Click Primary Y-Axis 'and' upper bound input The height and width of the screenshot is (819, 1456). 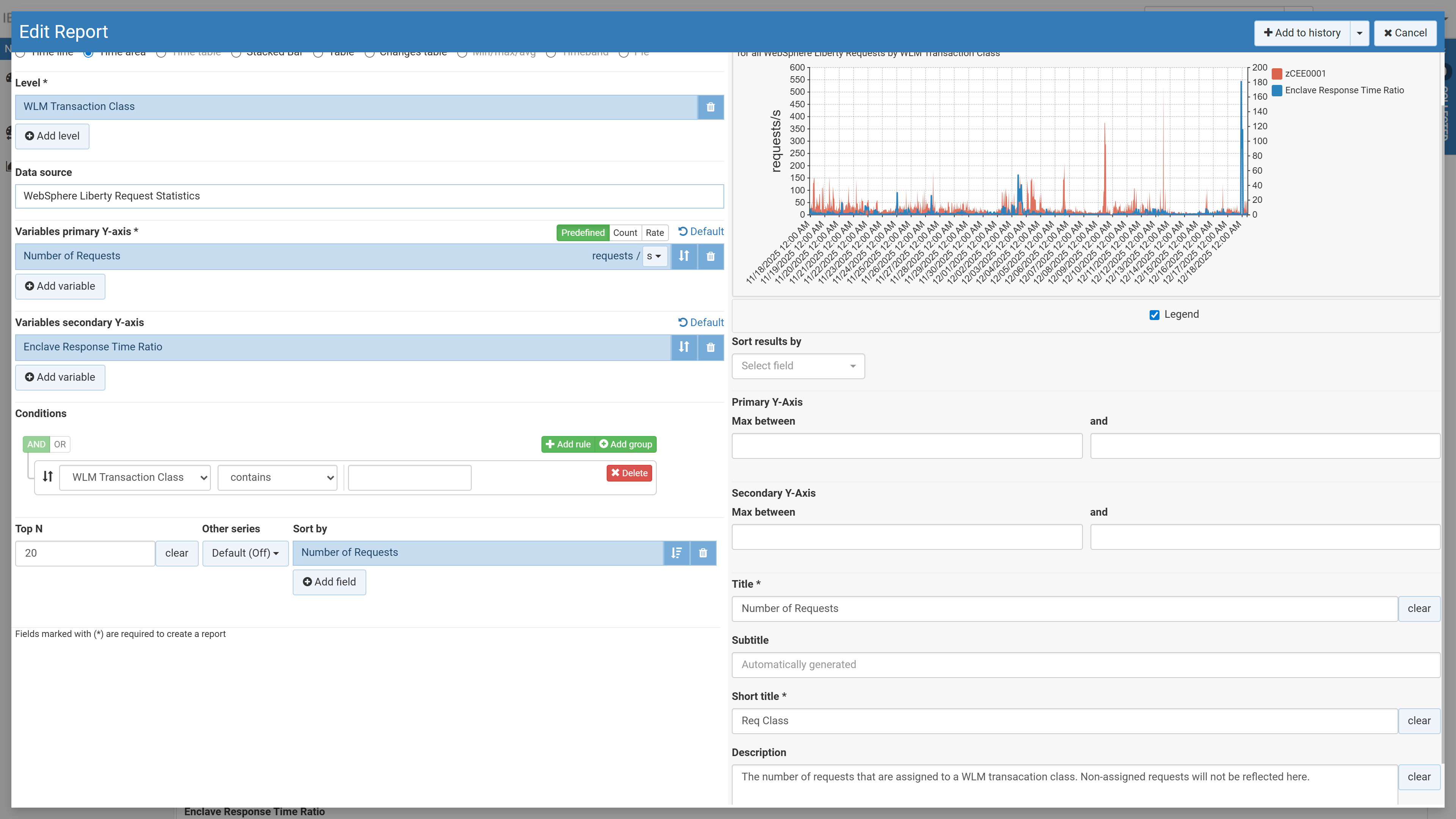1265,446
